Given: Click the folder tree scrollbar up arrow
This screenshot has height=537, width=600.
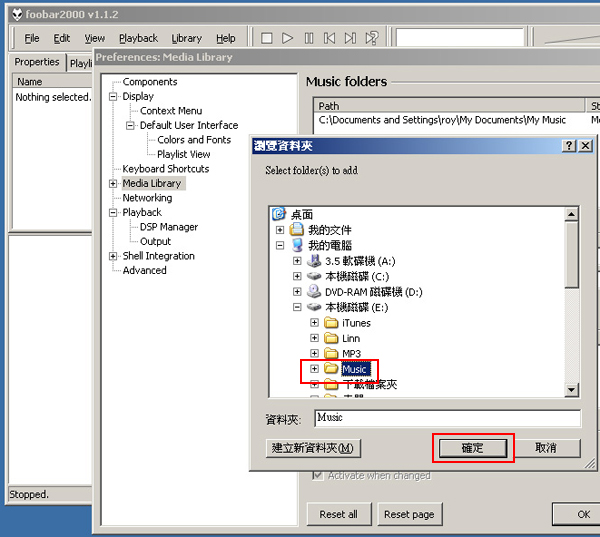Looking at the screenshot, I should (571, 214).
